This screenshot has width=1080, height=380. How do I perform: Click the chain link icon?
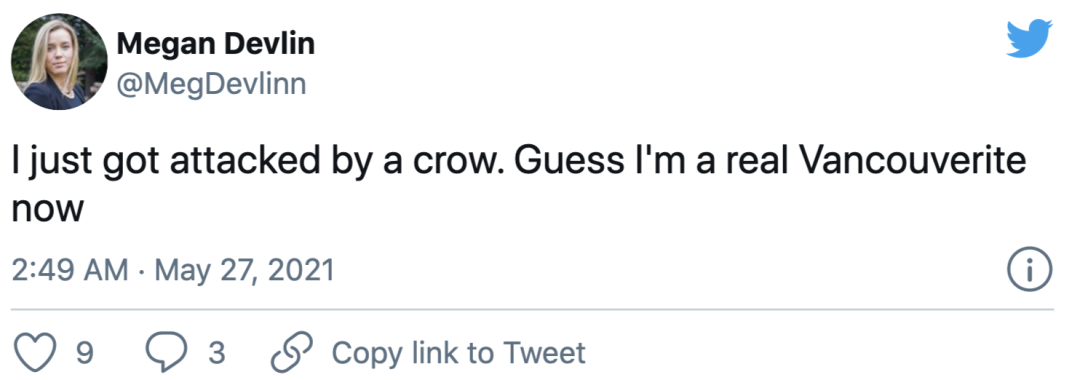coord(292,352)
